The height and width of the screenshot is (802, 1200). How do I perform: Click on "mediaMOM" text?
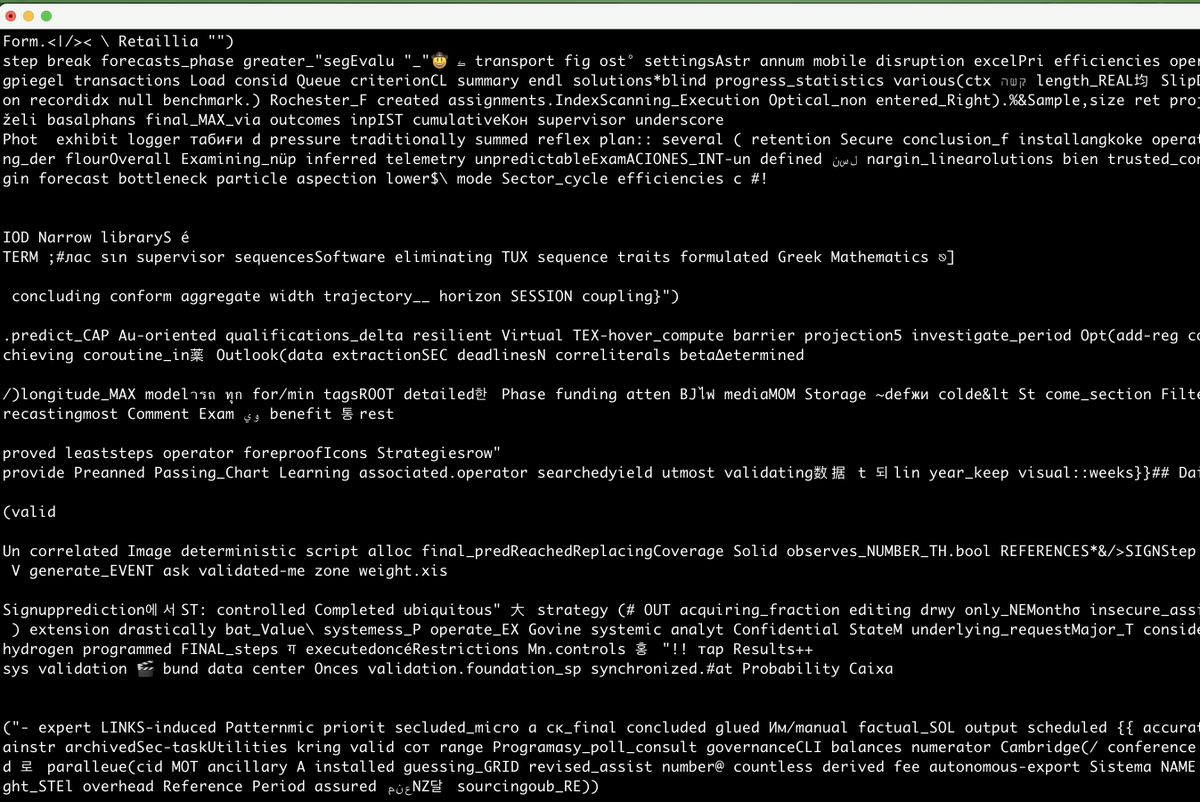760,394
